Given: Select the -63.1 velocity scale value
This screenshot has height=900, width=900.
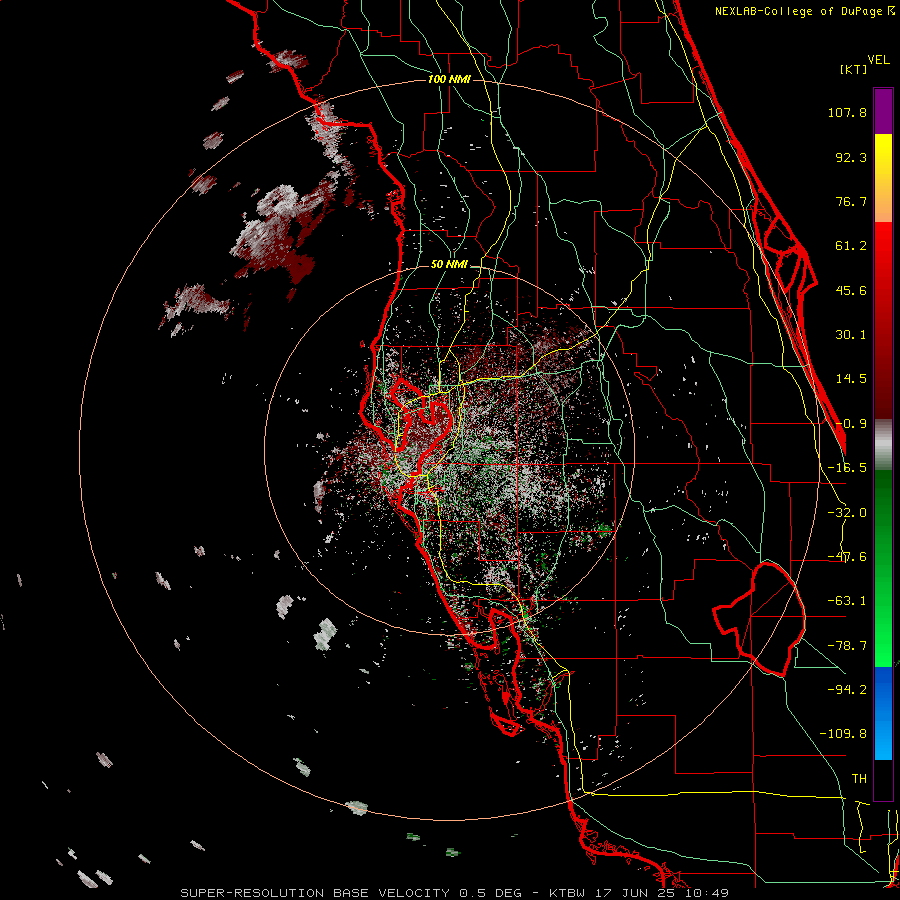Looking at the screenshot, I should click(847, 601).
